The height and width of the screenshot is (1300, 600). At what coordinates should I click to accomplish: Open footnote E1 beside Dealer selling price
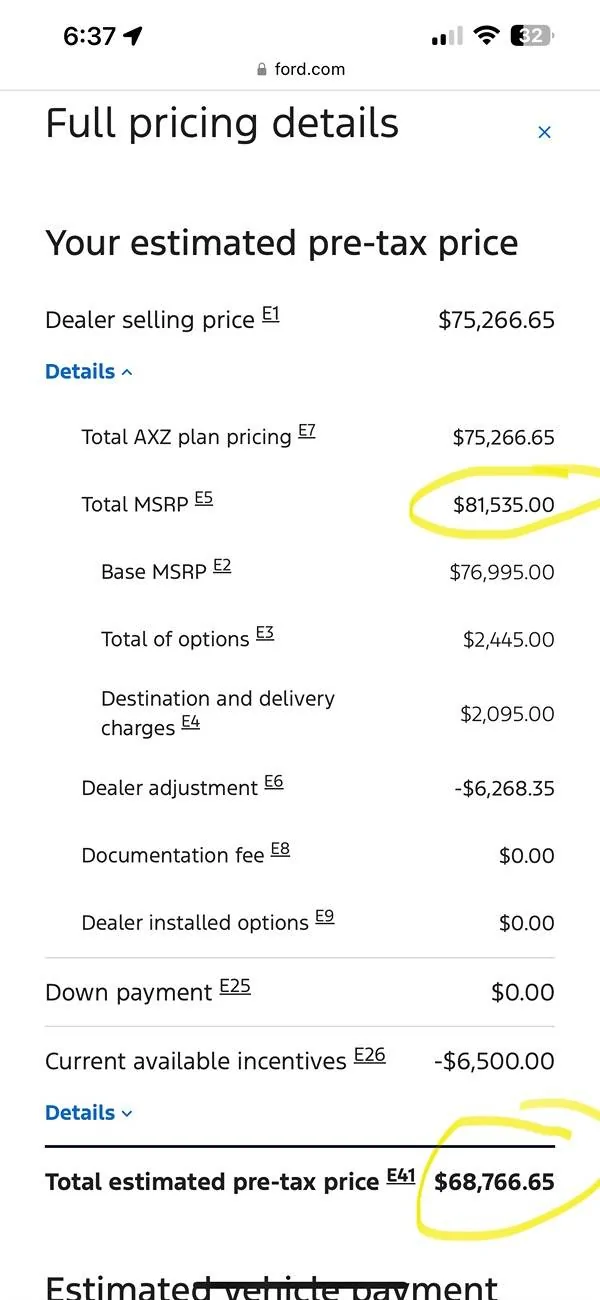[270, 315]
